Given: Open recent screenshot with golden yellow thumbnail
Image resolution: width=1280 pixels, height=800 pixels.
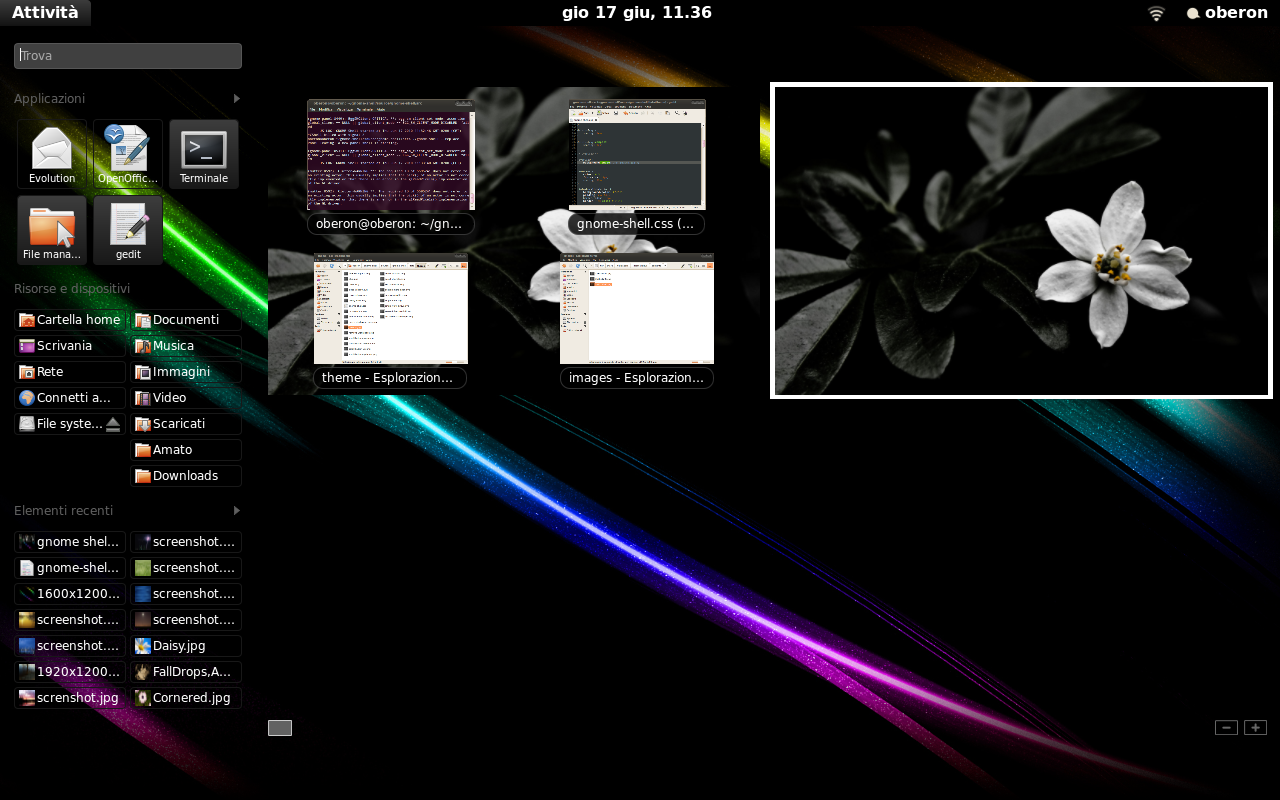Looking at the screenshot, I should coord(70,620).
